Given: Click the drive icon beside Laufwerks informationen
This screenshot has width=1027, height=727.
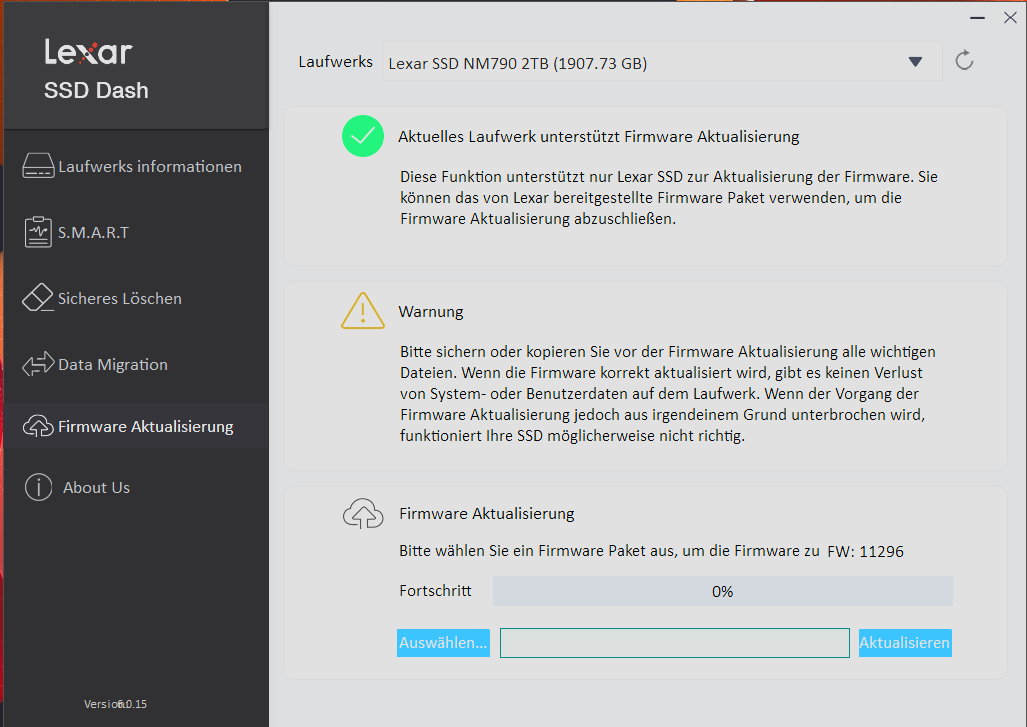Looking at the screenshot, I should pos(38,166).
